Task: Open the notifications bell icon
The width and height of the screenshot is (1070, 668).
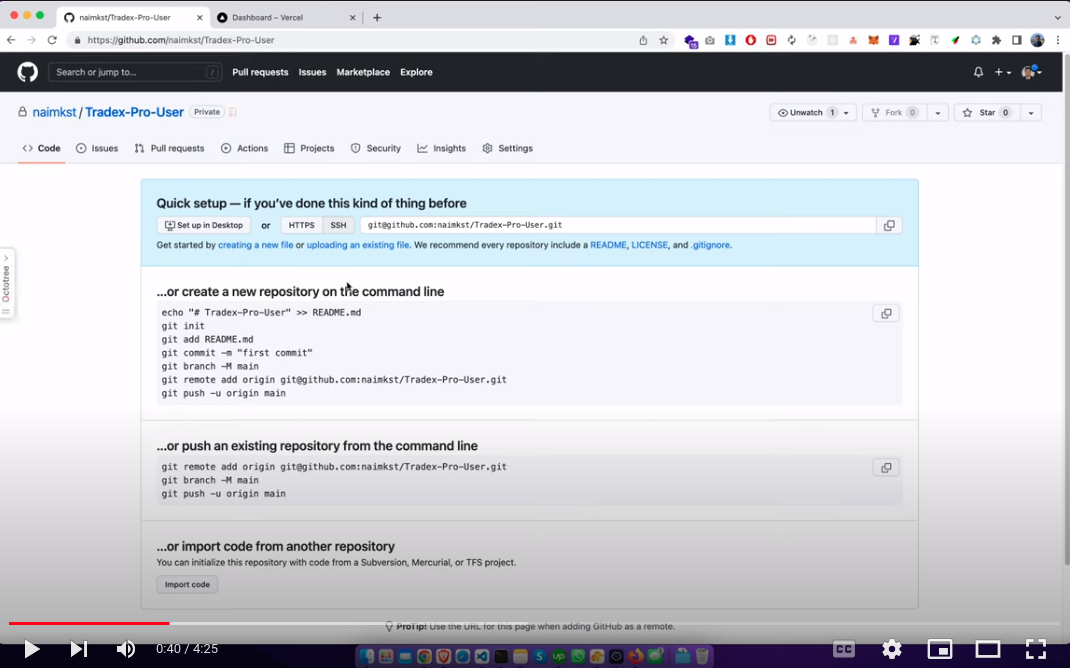Action: click(x=978, y=72)
